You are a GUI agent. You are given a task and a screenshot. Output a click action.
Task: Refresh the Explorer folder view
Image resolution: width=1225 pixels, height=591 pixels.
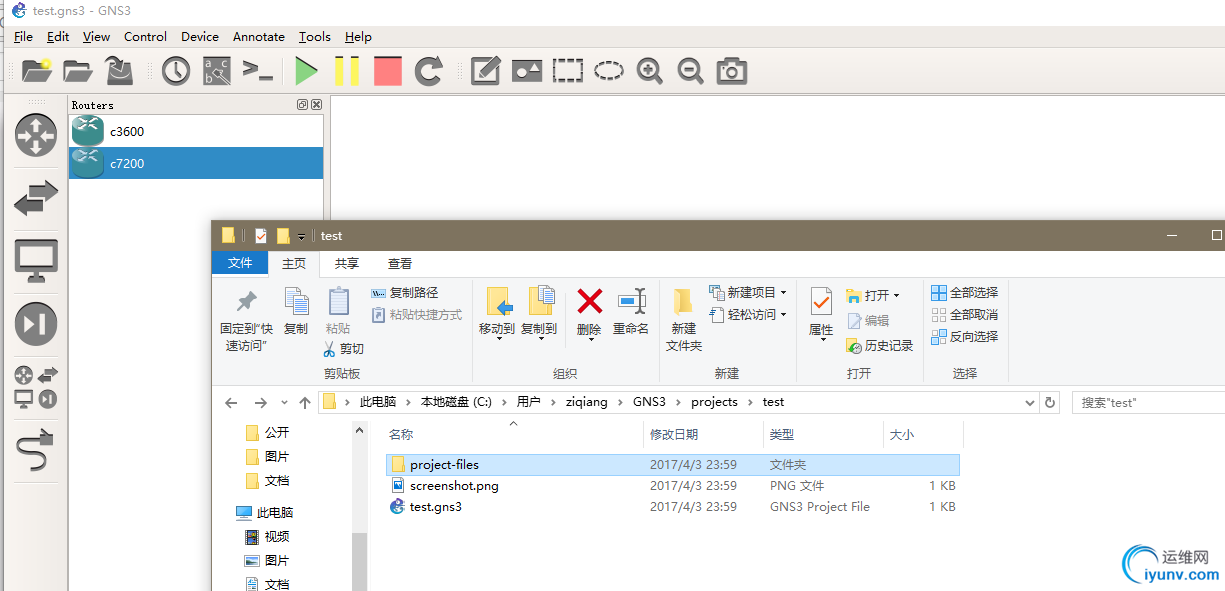click(1050, 402)
